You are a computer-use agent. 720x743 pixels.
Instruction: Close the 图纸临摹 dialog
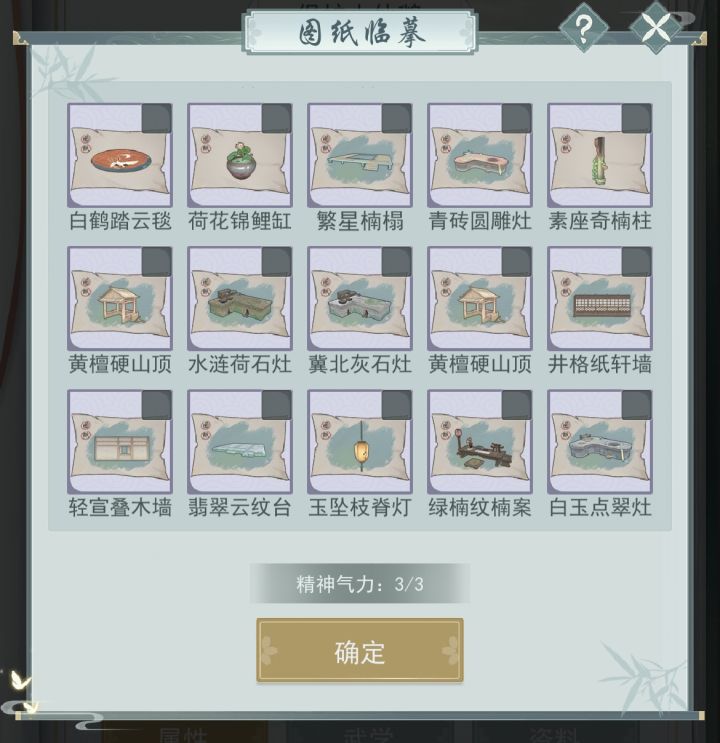click(656, 27)
